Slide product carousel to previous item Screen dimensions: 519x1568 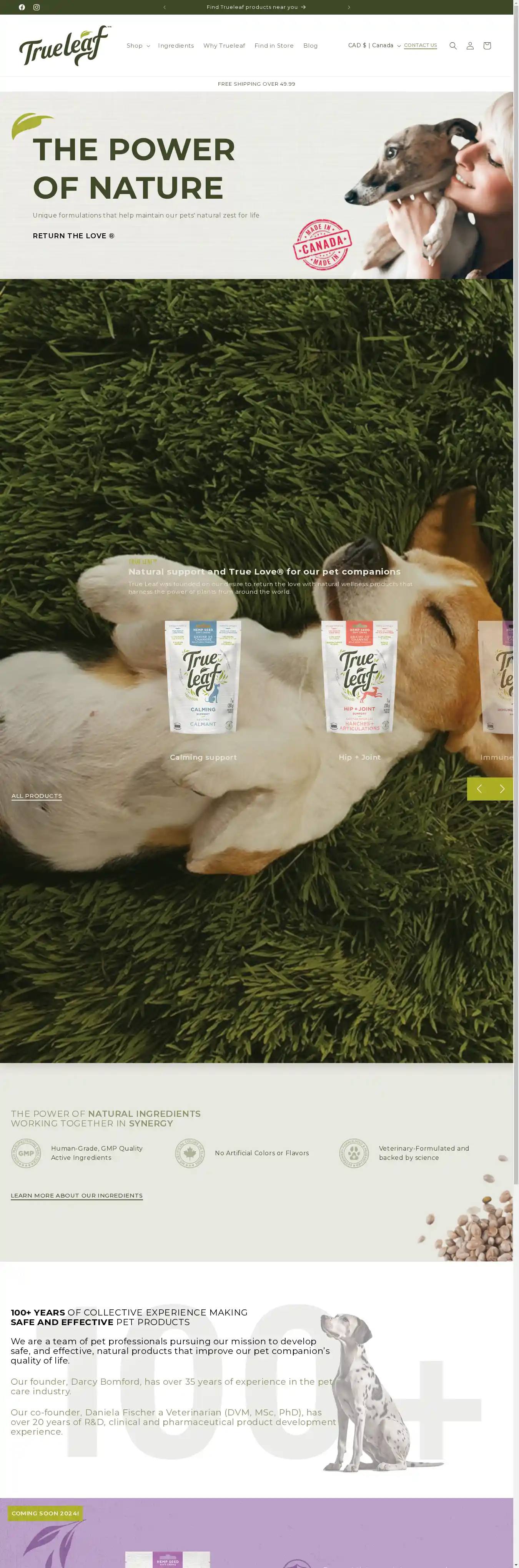pos(479,789)
